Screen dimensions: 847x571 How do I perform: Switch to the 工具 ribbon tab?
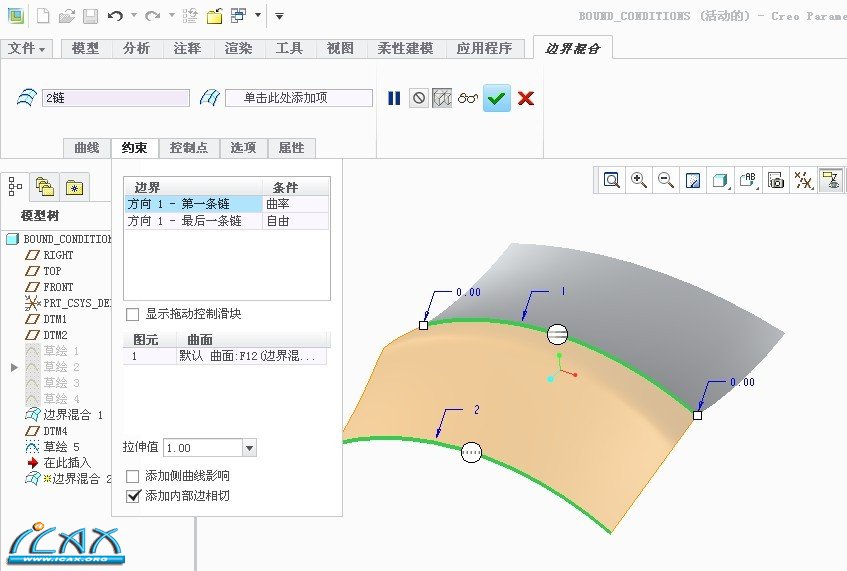pos(289,49)
